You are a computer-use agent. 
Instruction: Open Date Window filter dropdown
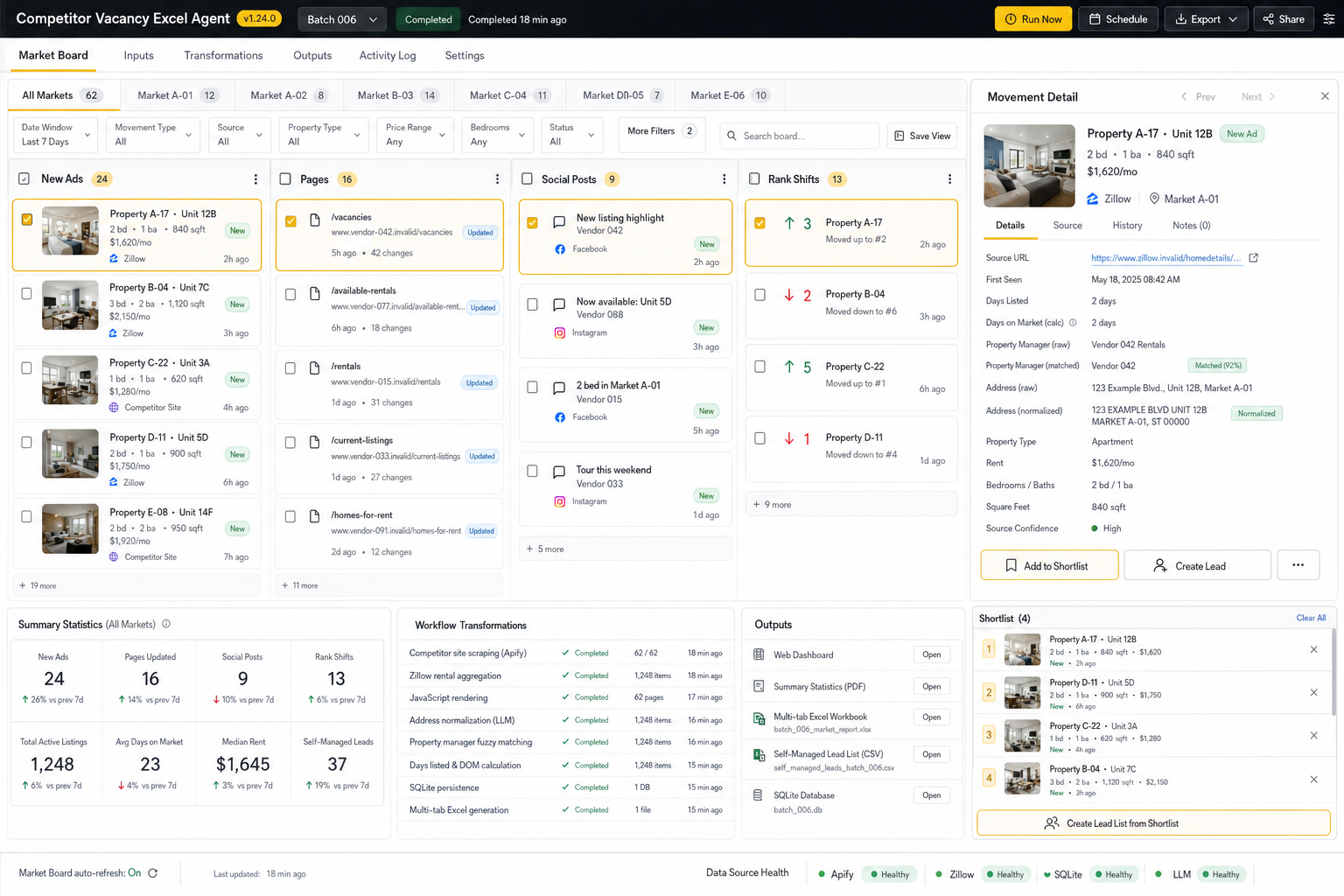(57, 135)
